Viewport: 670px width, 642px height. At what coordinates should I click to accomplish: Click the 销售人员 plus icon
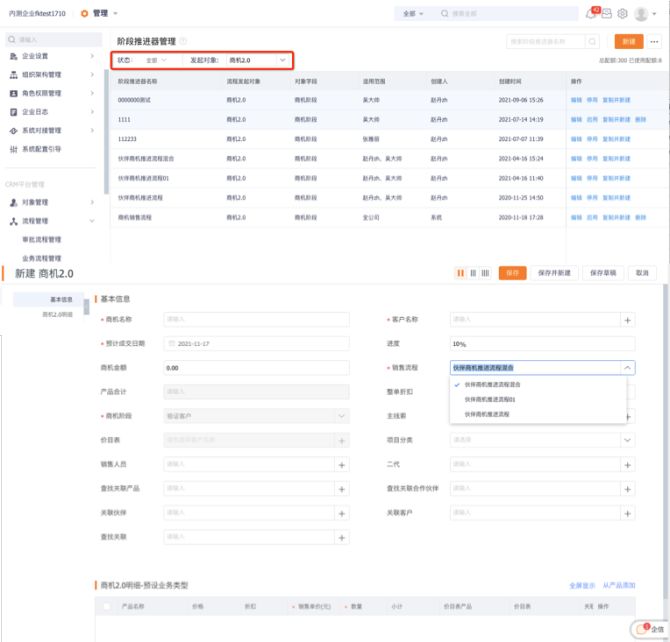coord(342,465)
